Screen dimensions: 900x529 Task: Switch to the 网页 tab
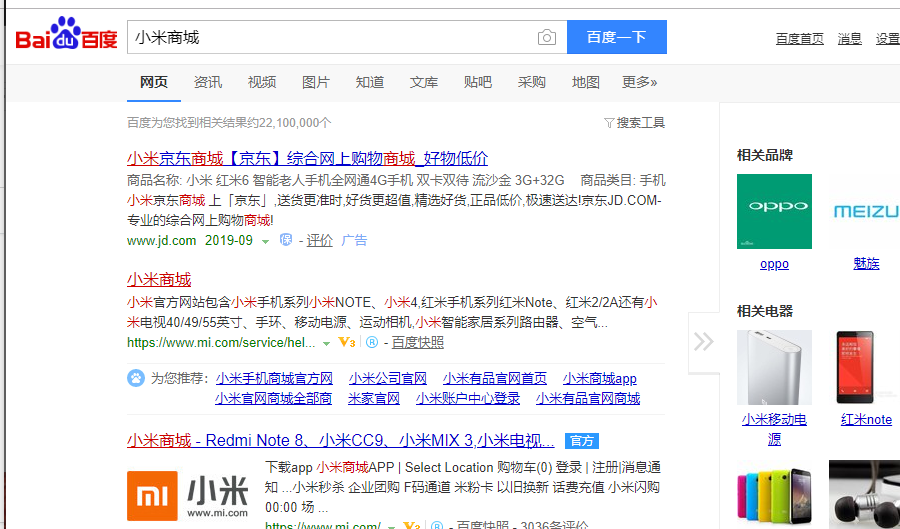154,82
